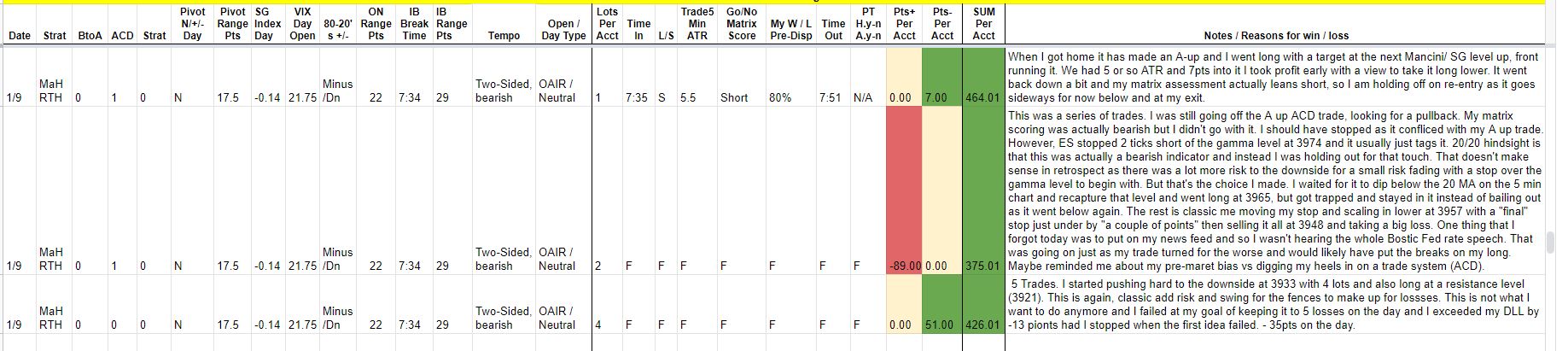Select the 5.5 ATR value cell
Viewport: 1568px width, 351px height.
(688, 98)
